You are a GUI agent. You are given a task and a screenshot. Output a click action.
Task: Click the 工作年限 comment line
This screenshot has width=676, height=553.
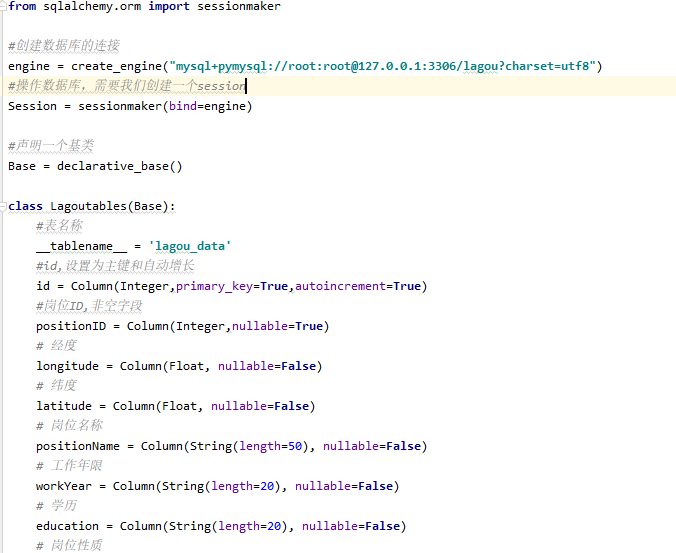[x=69, y=466]
